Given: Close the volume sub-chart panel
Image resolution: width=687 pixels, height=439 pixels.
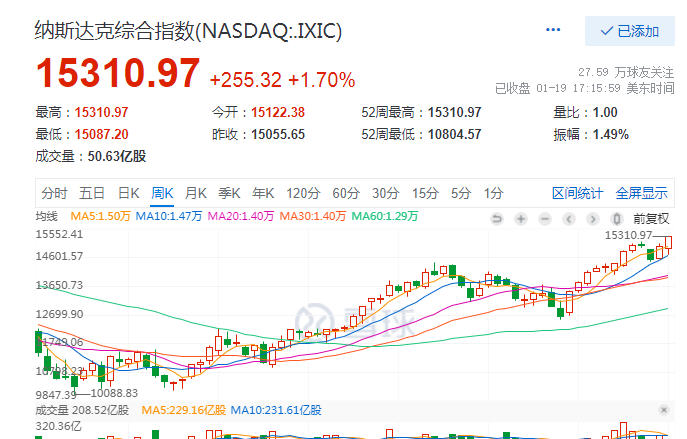Looking at the screenshot, I should click(x=664, y=410).
